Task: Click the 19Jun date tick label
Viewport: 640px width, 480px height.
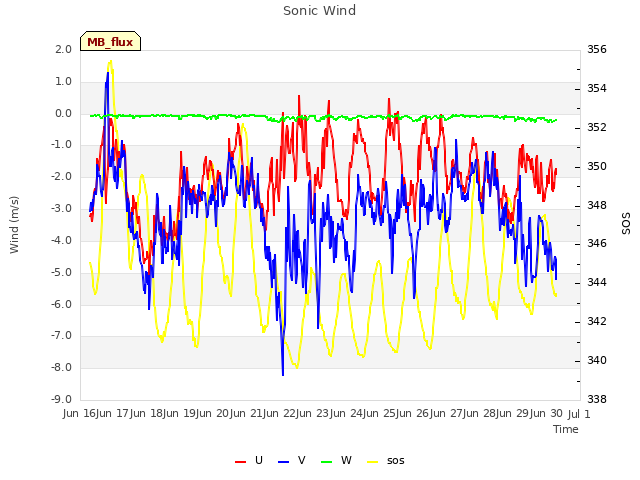Action: (198, 413)
